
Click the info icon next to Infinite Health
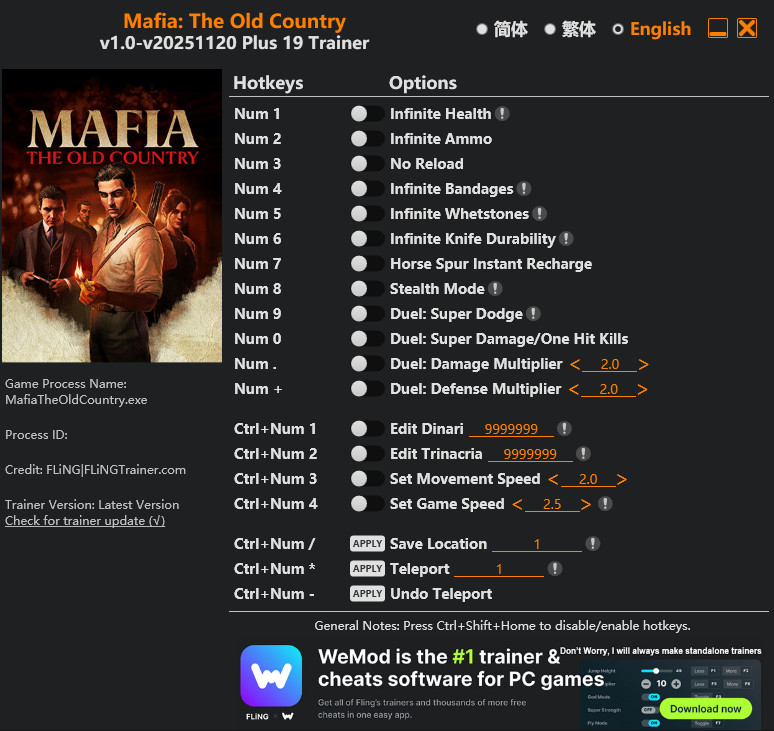coord(502,114)
